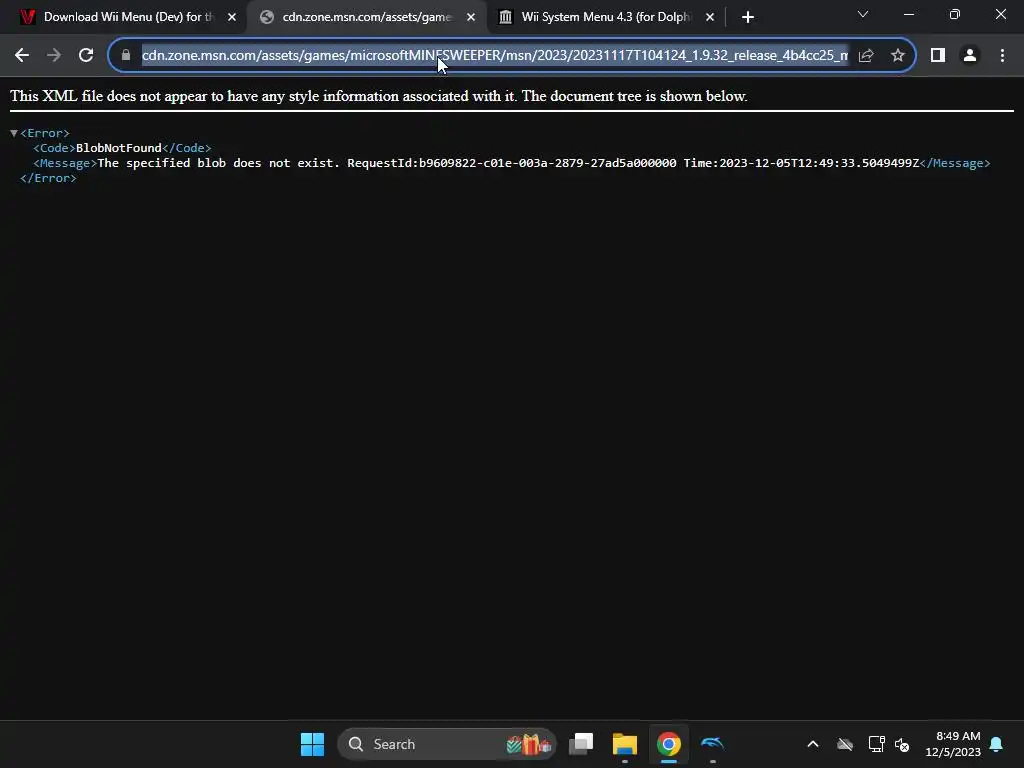This screenshot has height=768, width=1024.
Task: Reload the current page
Action: 86,56
